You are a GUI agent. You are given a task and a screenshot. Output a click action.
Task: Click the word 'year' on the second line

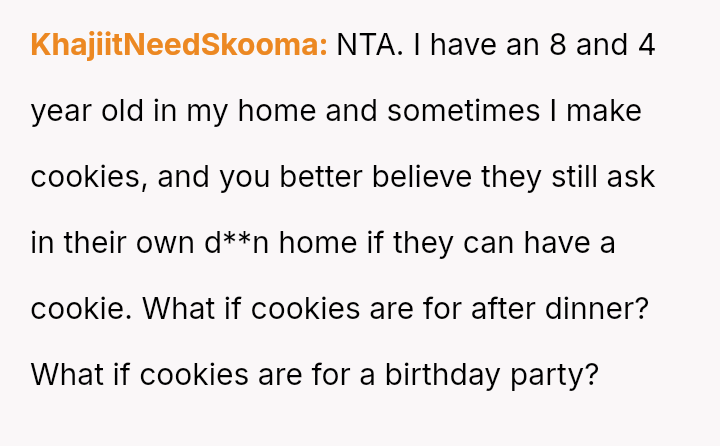[62, 111]
